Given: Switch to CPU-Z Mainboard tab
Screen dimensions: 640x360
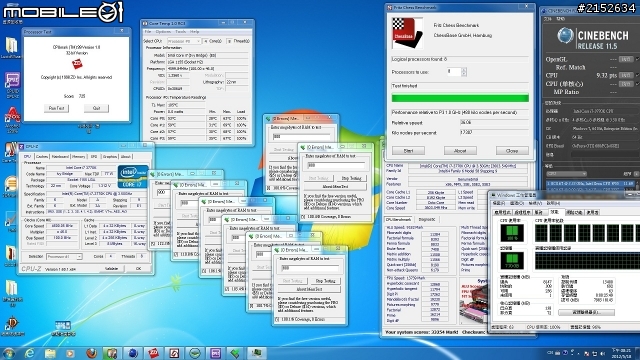Looking at the screenshot, I should tap(60, 157).
